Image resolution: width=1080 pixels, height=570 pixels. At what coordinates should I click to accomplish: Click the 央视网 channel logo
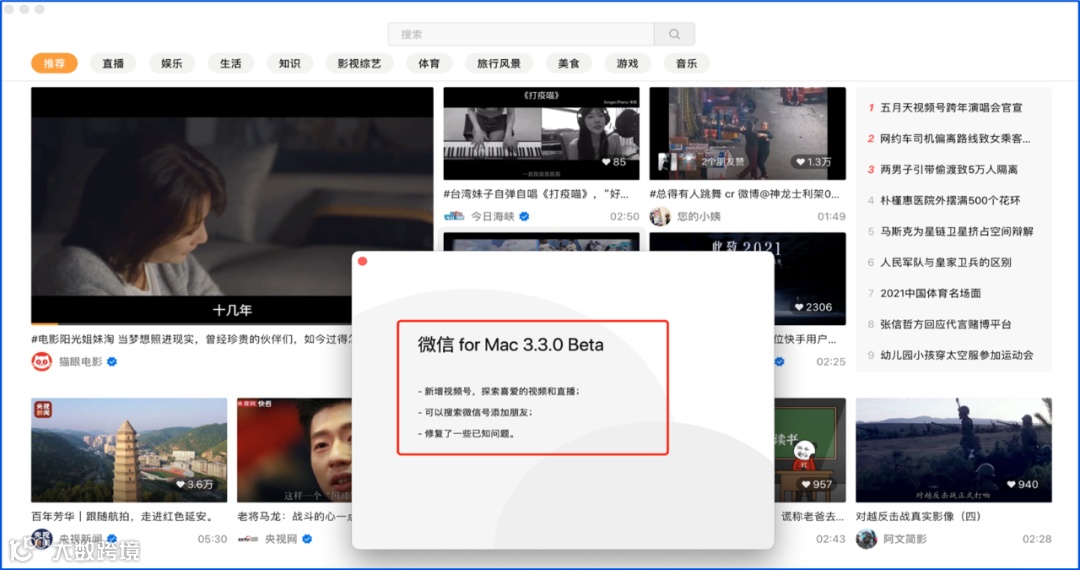pyautogui.click(x=247, y=539)
